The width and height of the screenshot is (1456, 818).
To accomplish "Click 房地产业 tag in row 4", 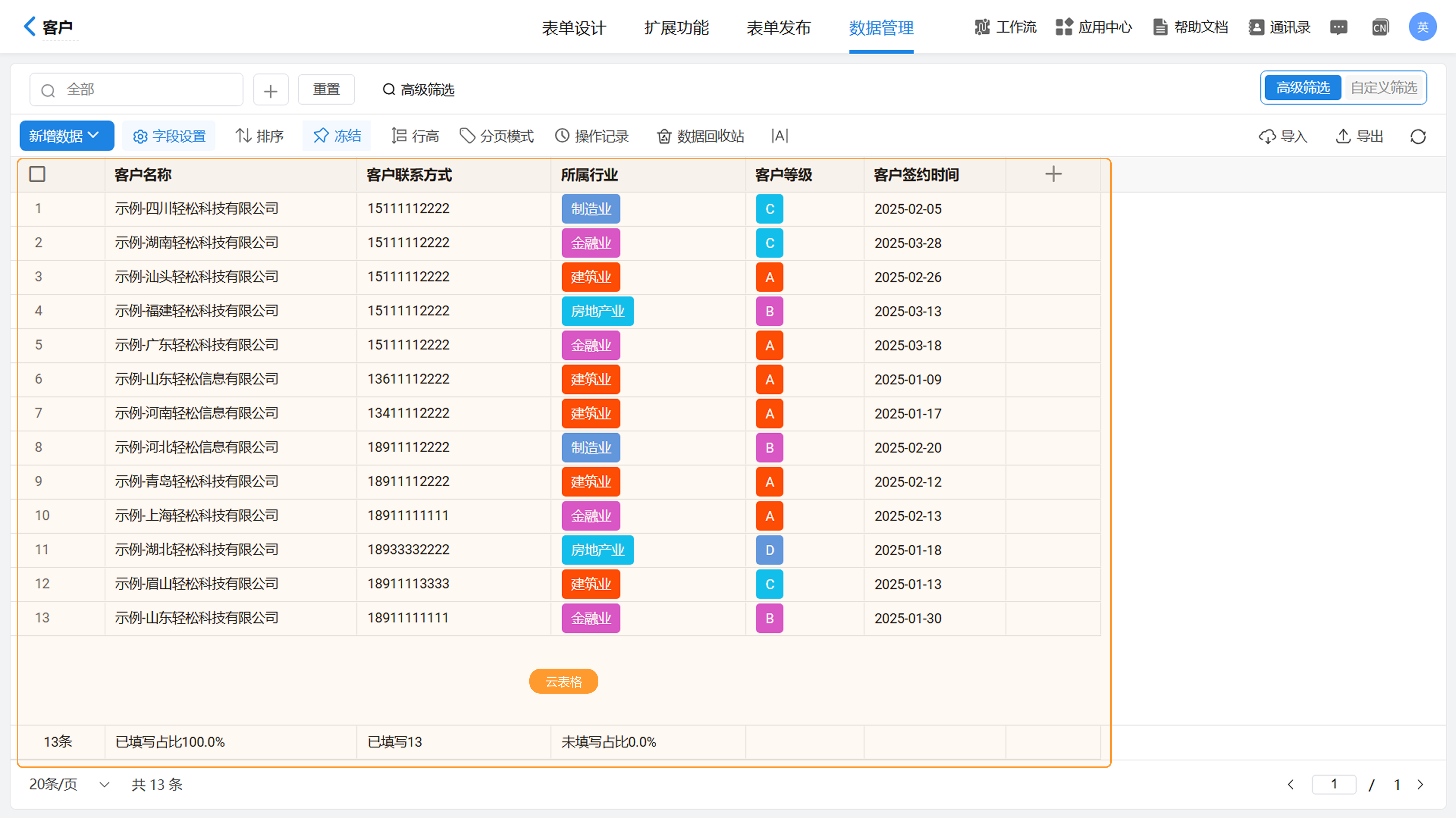I will click(598, 311).
